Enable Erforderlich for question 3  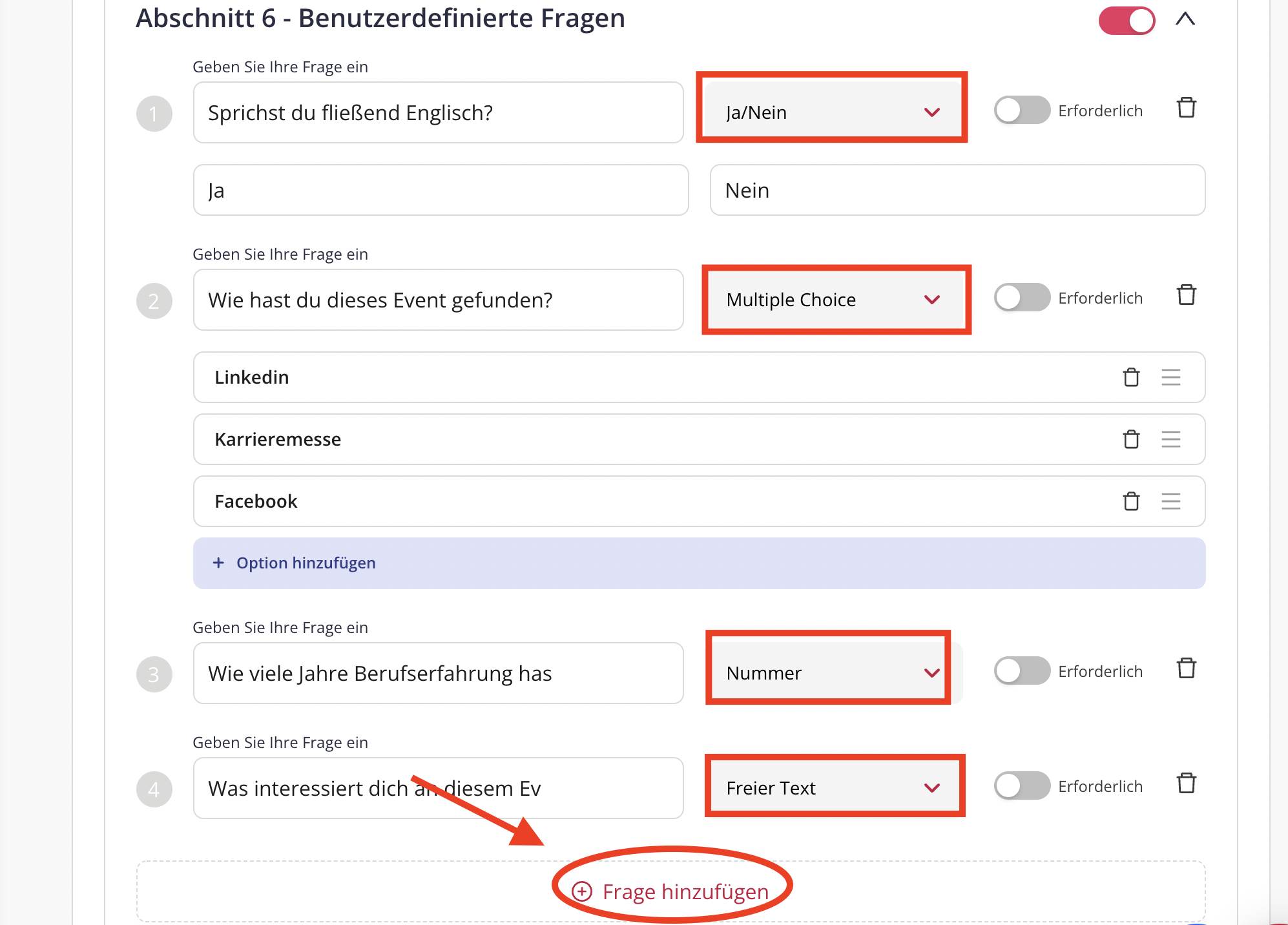[1022, 671]
